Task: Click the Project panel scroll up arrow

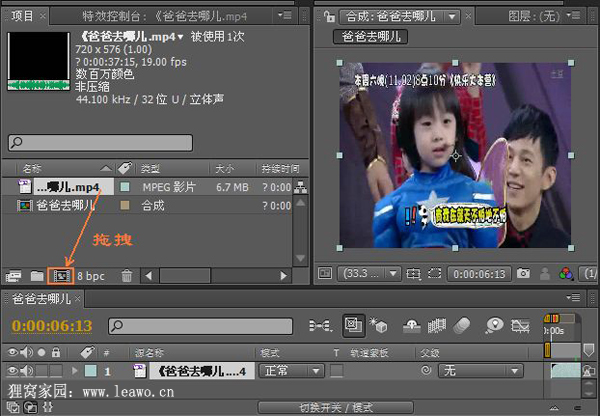Action: 301,203
